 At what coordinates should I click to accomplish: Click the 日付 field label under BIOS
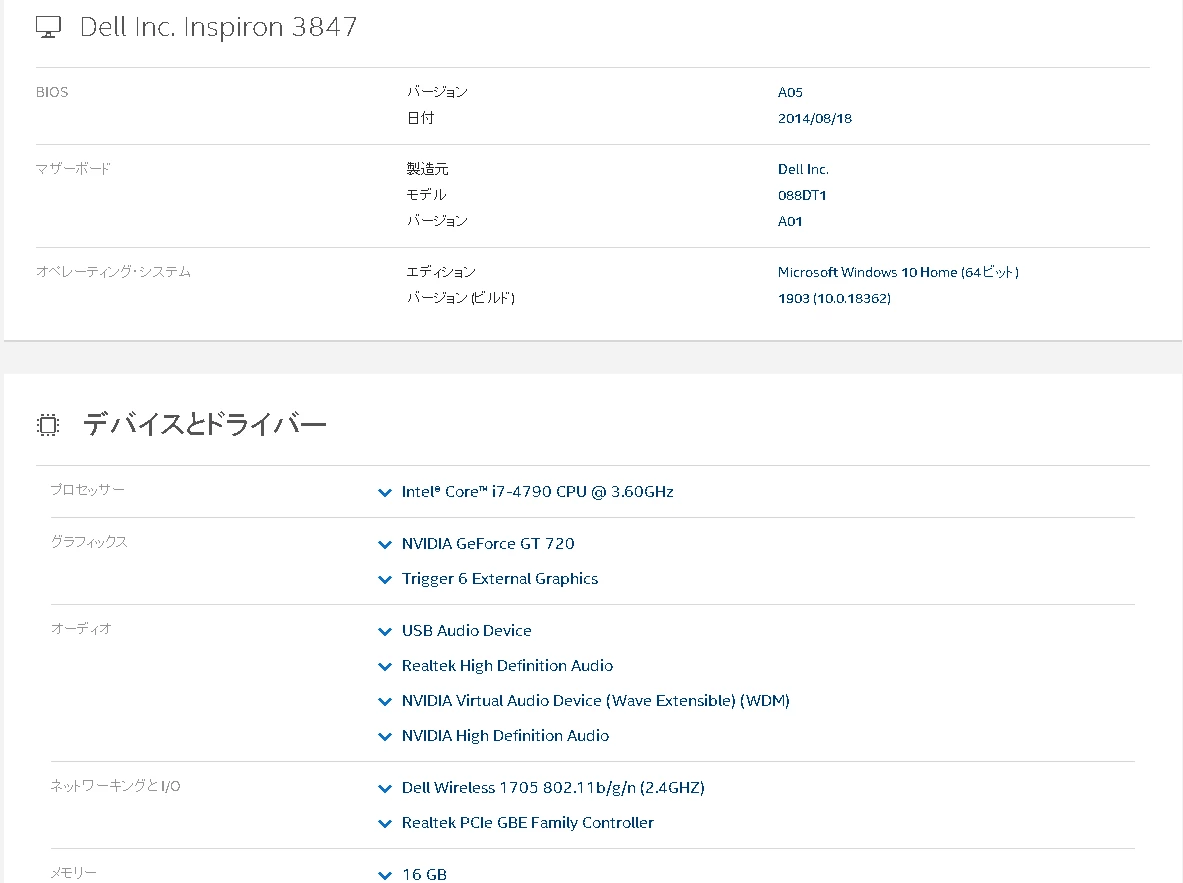coord(420,118)
